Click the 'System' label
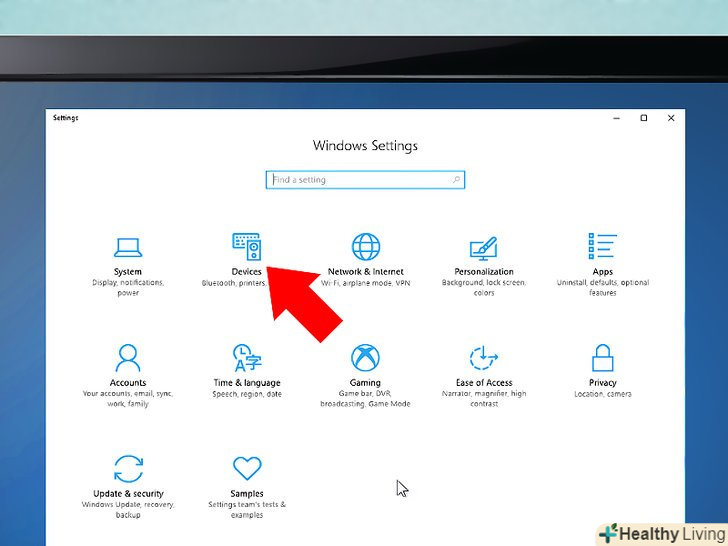The width and height of the screenshot is (728, 546). point(128,272)
